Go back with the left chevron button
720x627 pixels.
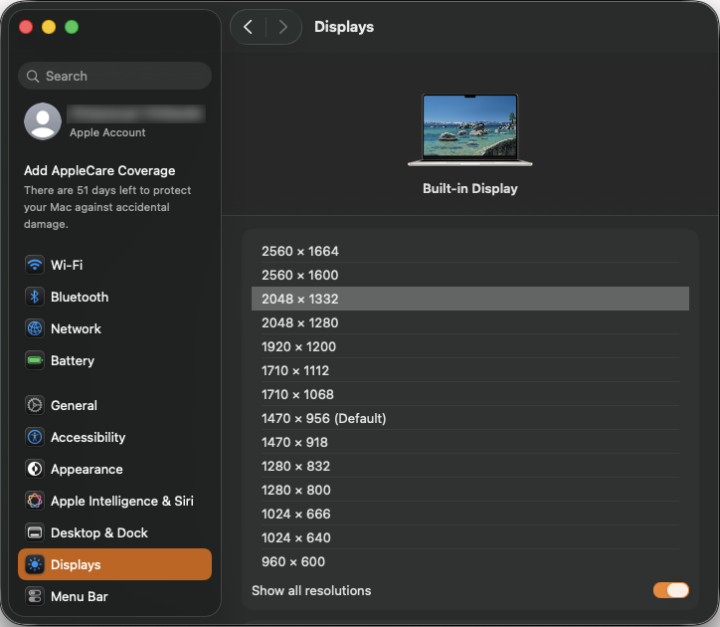tap(249, 27)
